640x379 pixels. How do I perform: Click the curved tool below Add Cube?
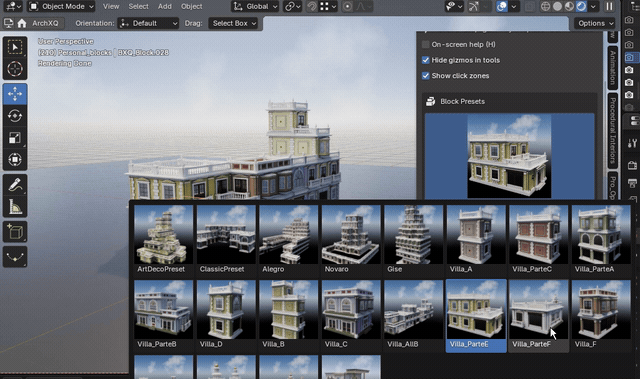click(x=15, y=257)
